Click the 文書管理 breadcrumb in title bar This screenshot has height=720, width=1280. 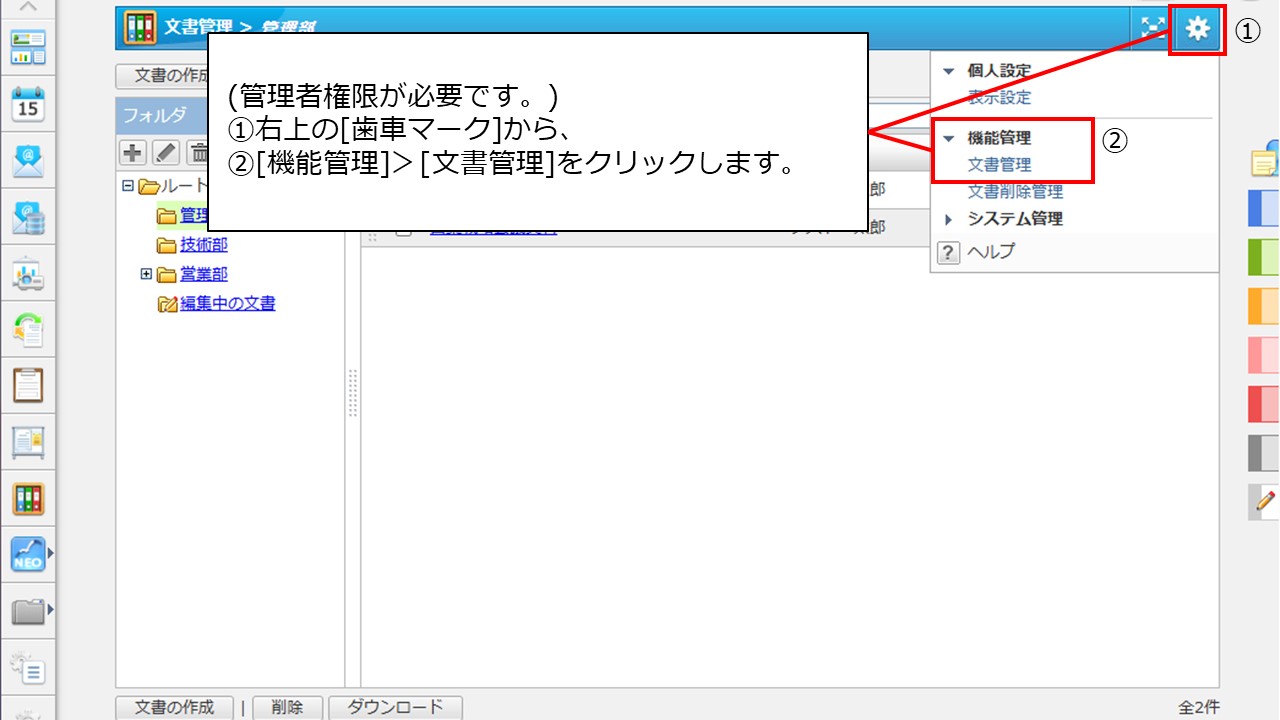click(x=198, y=28)
